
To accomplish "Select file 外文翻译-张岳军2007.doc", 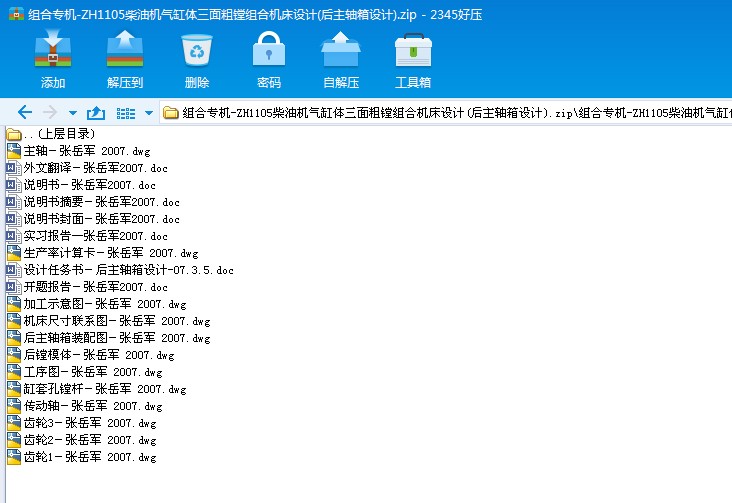I will point(87,168).
